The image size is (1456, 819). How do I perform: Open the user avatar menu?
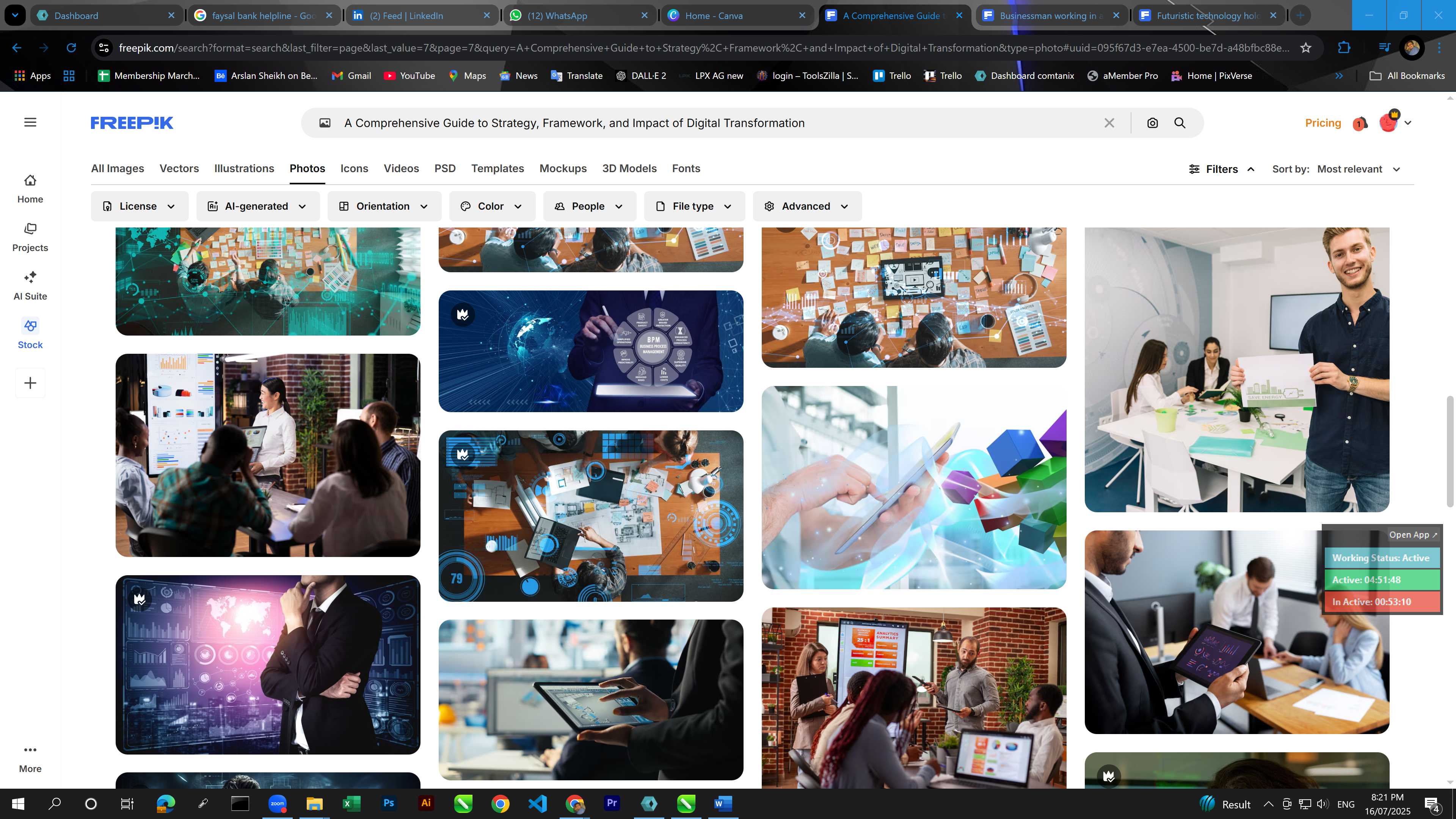(1395, 122)
